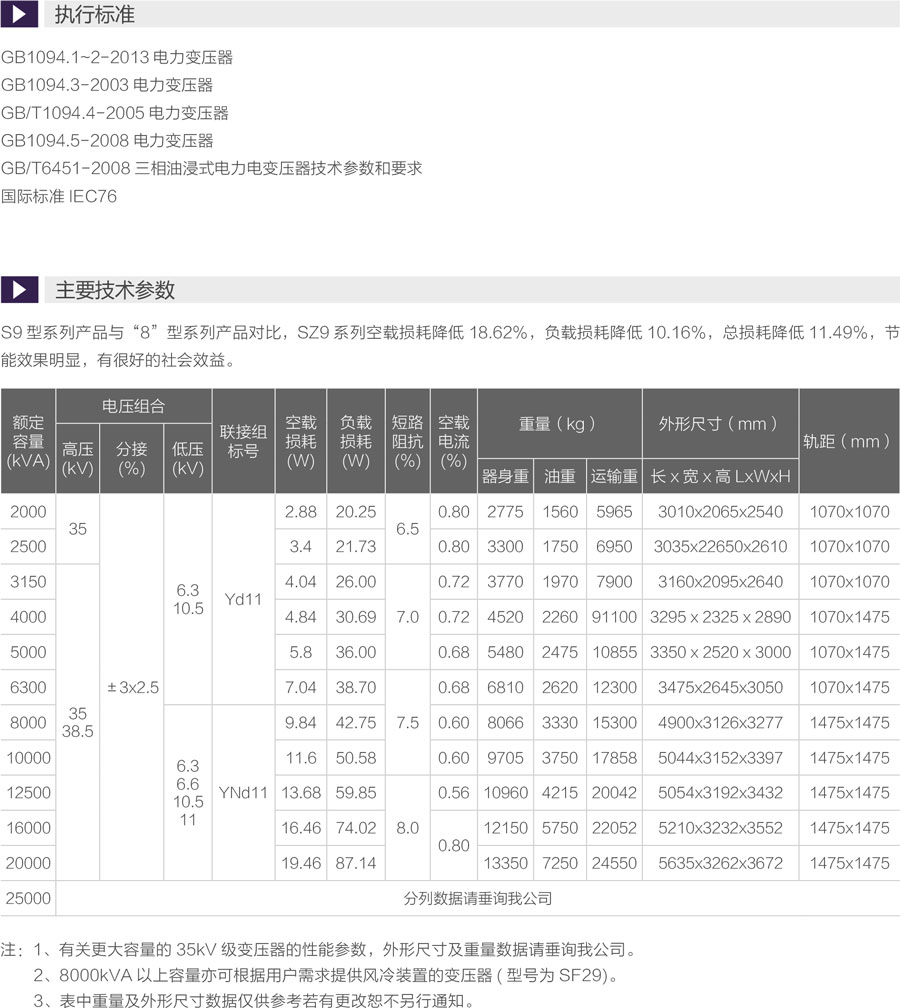The width and height of the screenshot is (900, 1008).
Task: Click the arrow icon beside 执行标准
Action: 19,15
